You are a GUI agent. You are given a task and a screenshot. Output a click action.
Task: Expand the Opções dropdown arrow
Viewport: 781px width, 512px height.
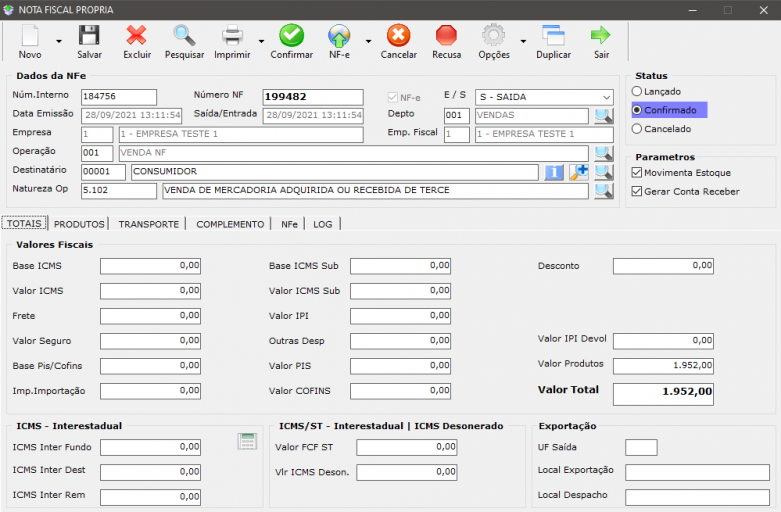pyautogui.click(x=523, y=41)
